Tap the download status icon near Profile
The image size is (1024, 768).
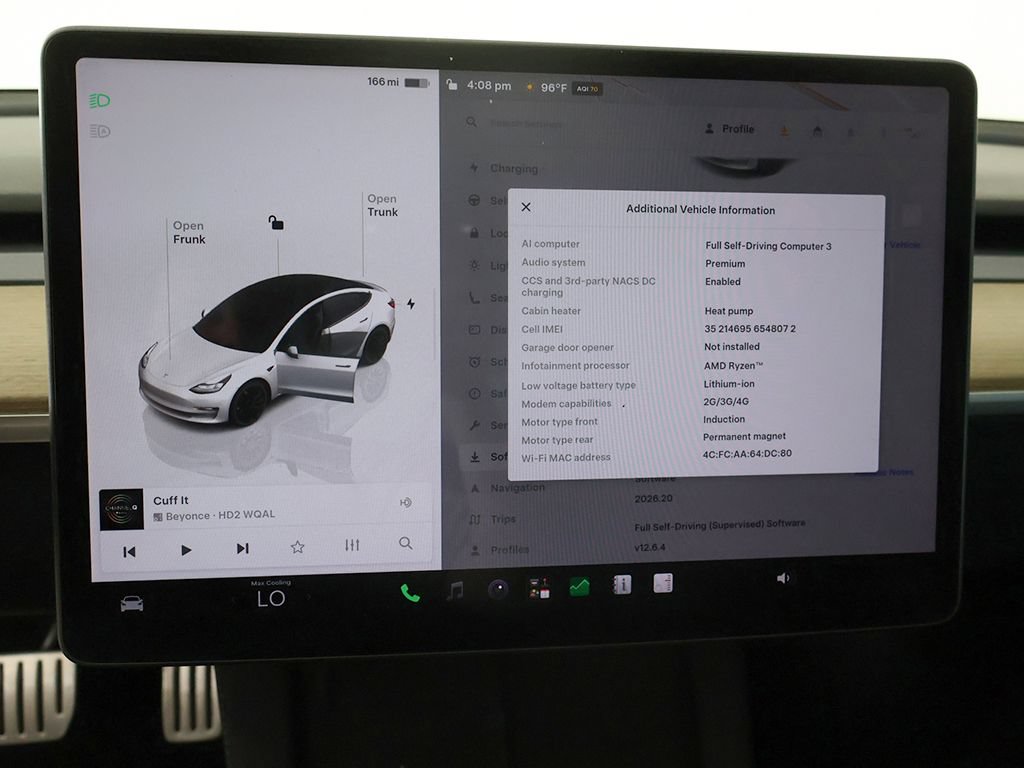coord(785,131)
